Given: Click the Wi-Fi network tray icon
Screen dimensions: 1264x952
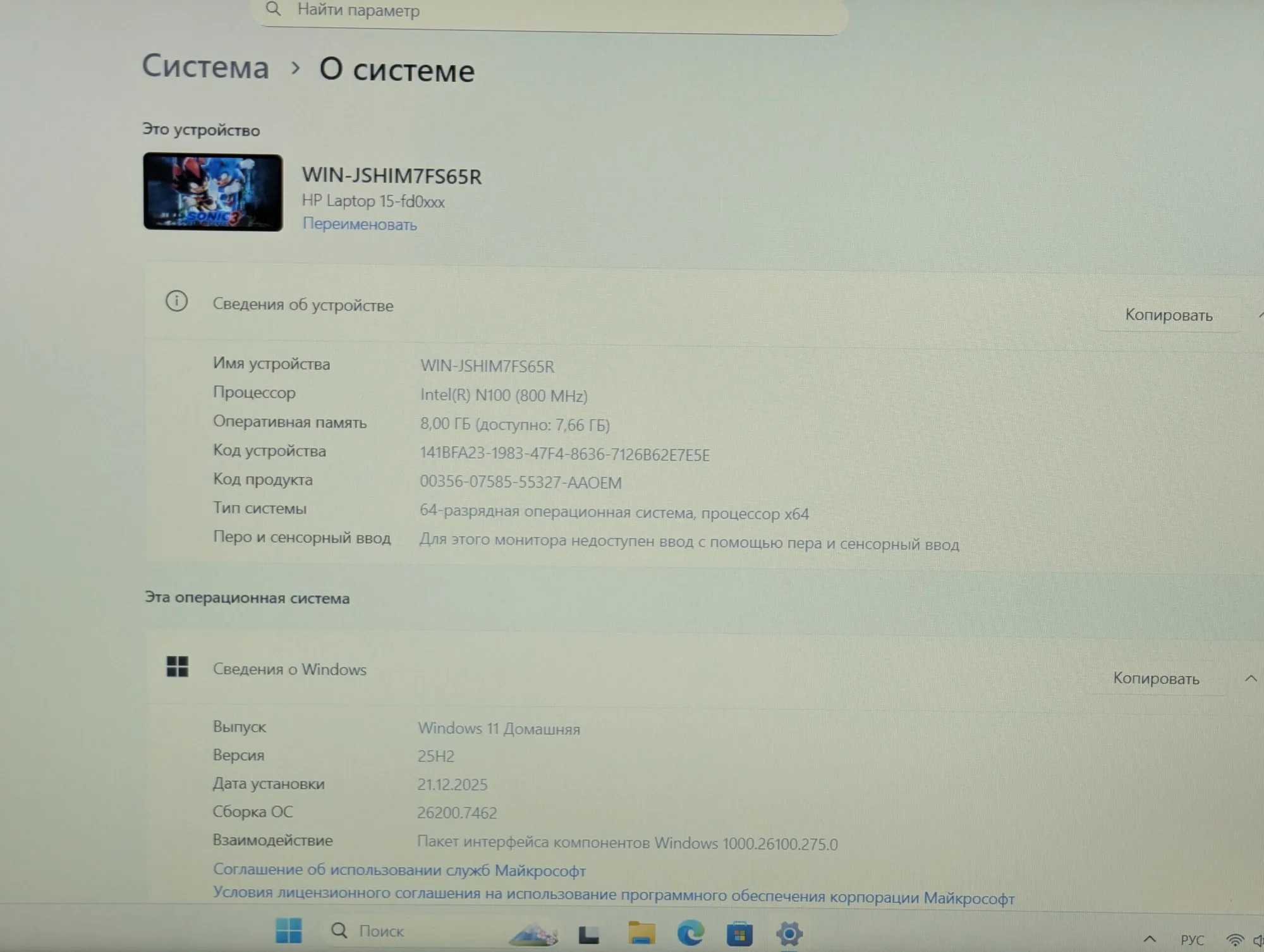Looking at the screenshot, I should coord(1234,941).
